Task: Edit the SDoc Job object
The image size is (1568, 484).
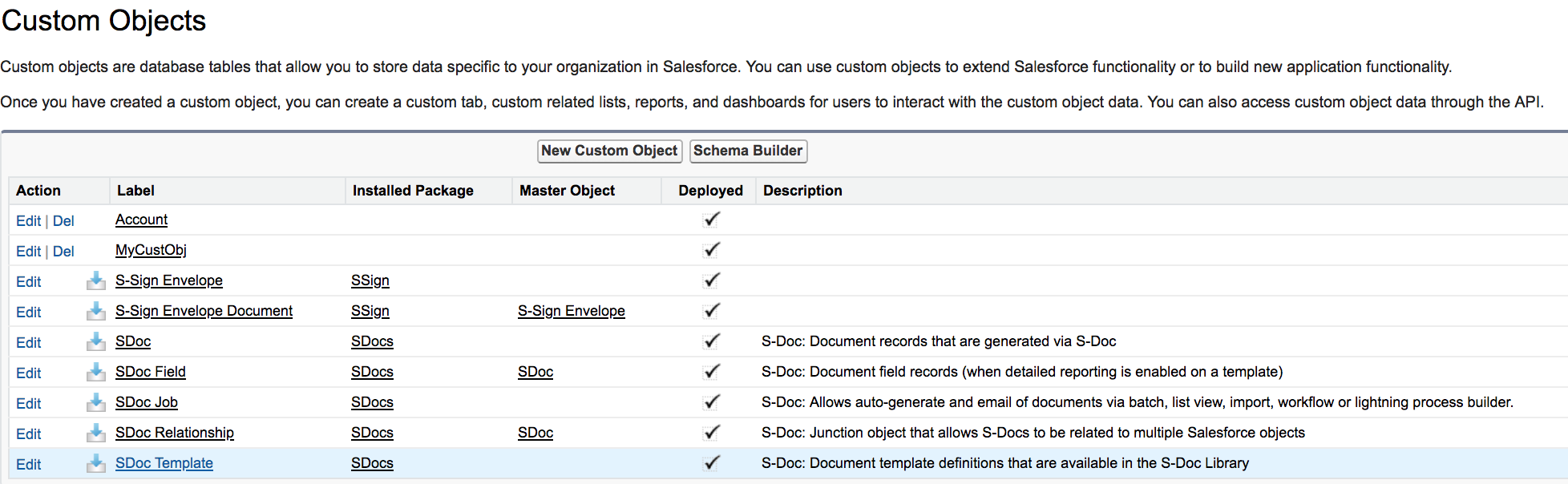Action: 28,404
